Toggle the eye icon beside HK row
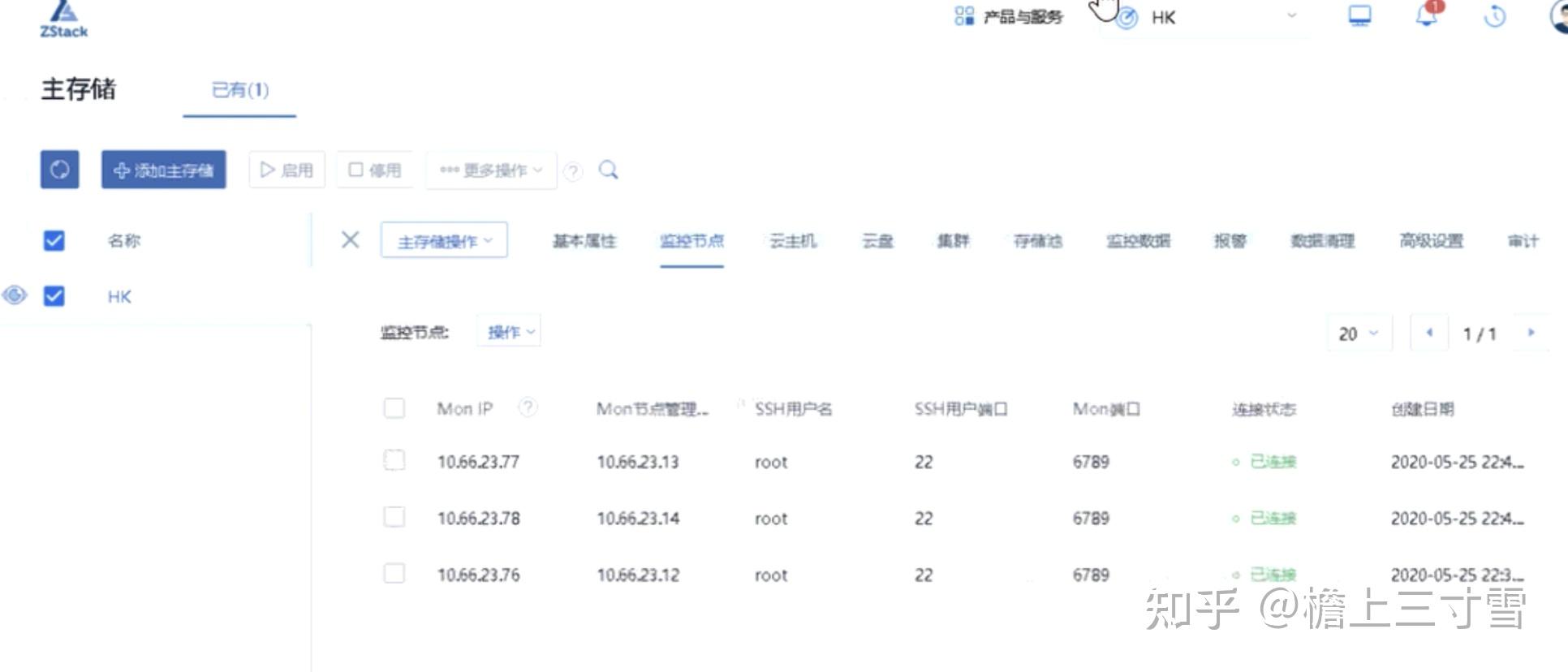This screenshot has width=1568, height=672. [x=15, y=295]
